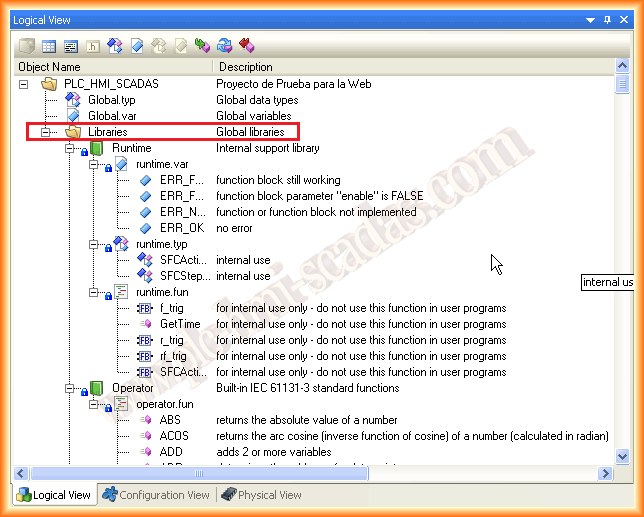Switch to the Configuration View tab
The image size is (644, 517).
[157, 495]
